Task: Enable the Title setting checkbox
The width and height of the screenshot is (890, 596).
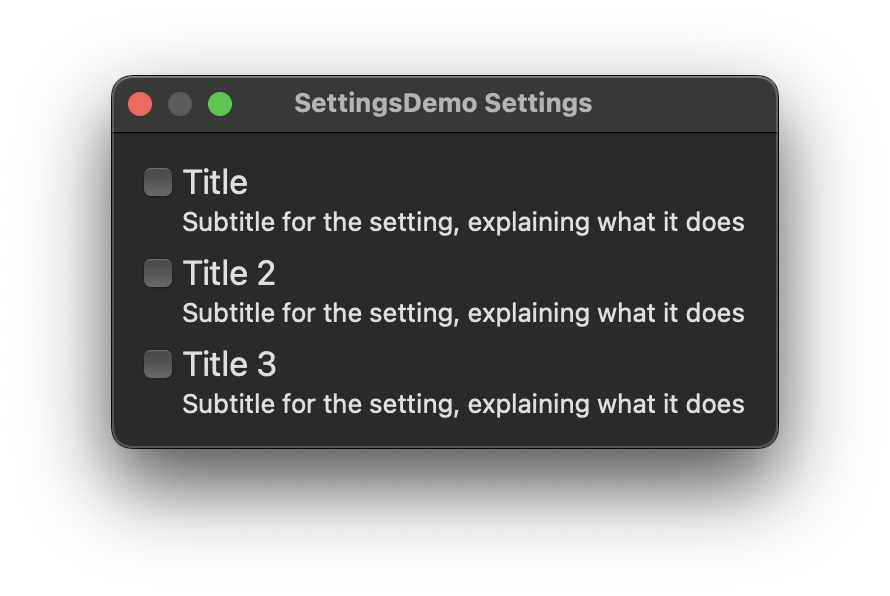Action: tap(157, 181)
